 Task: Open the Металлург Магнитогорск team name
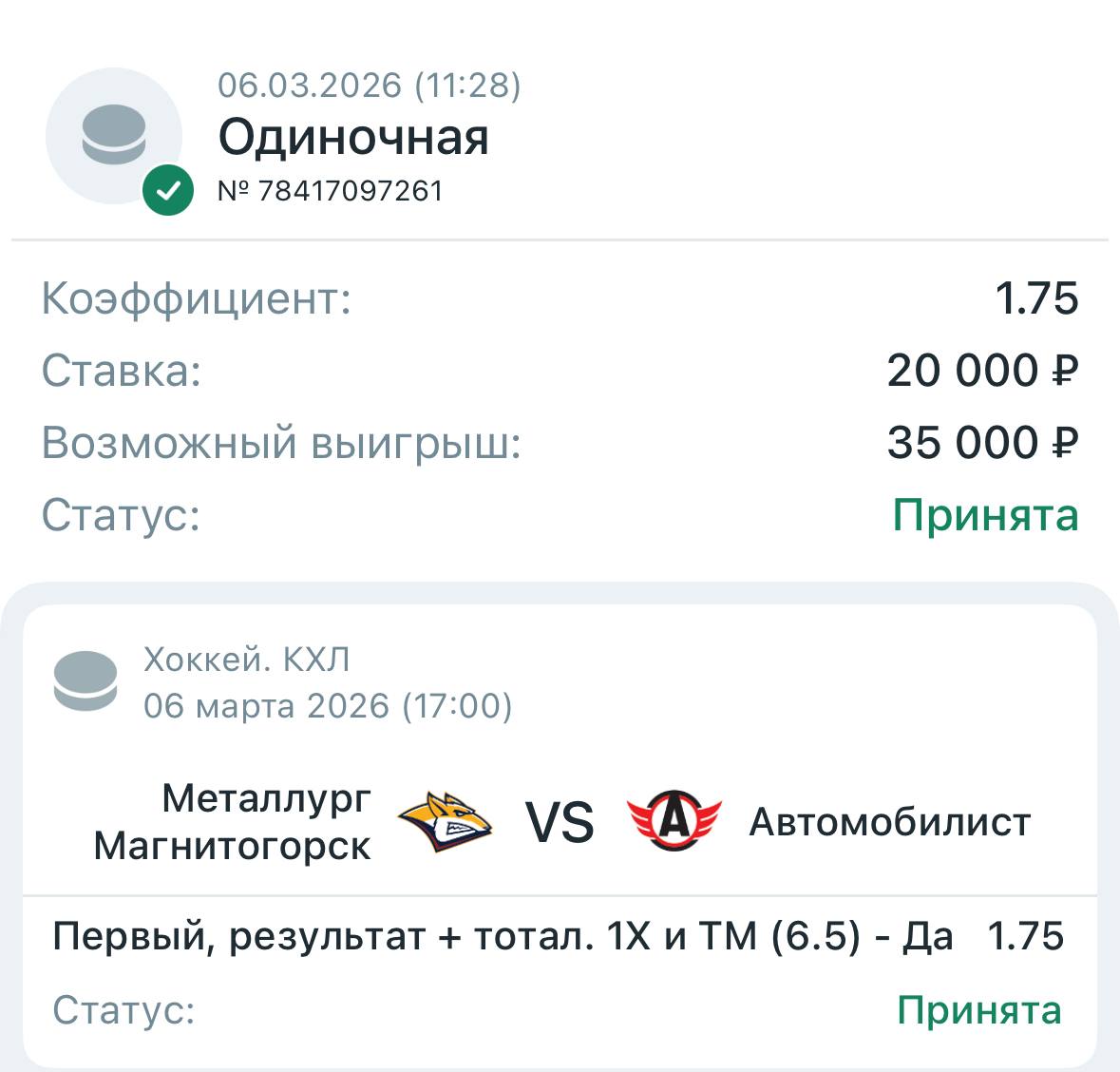point(233,822)
